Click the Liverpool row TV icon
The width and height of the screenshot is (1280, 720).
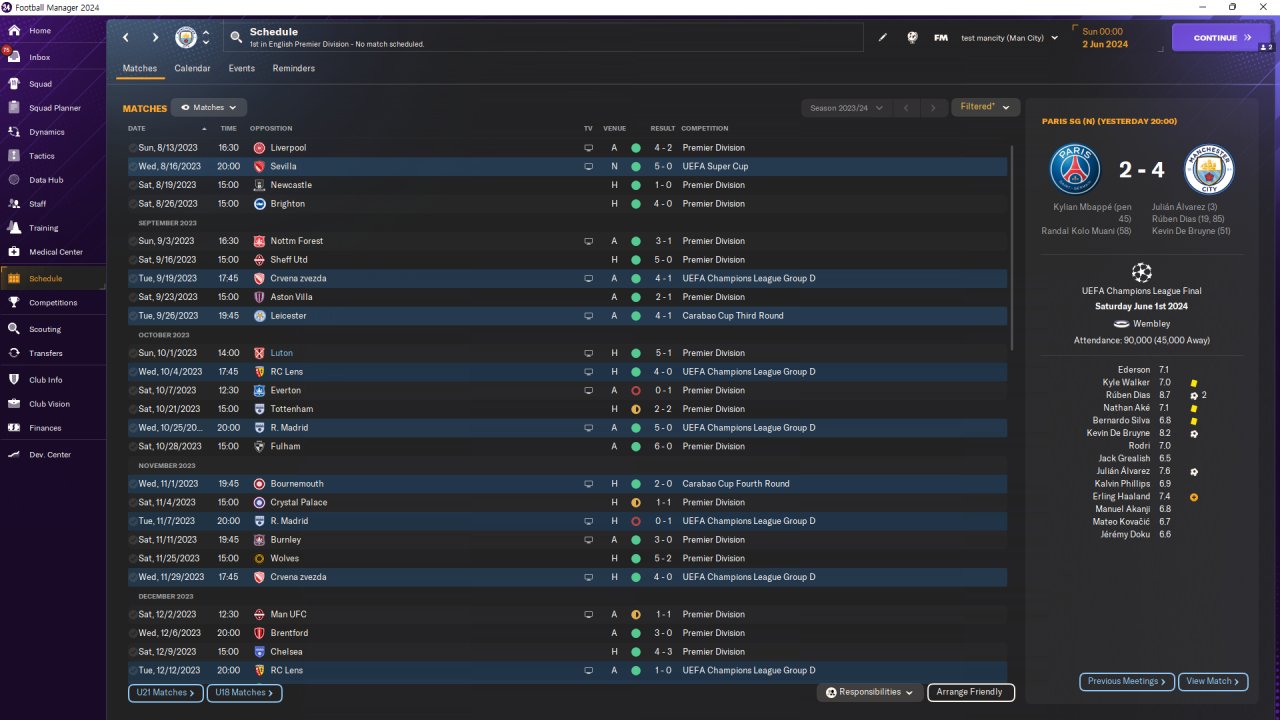(589, 148)
